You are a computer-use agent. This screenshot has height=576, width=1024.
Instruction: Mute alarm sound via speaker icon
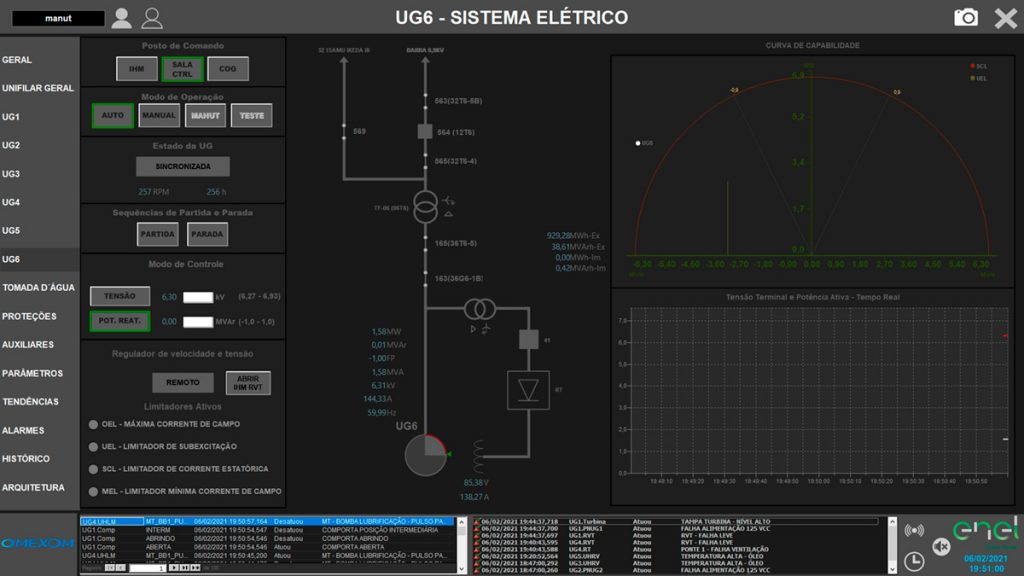941,546
